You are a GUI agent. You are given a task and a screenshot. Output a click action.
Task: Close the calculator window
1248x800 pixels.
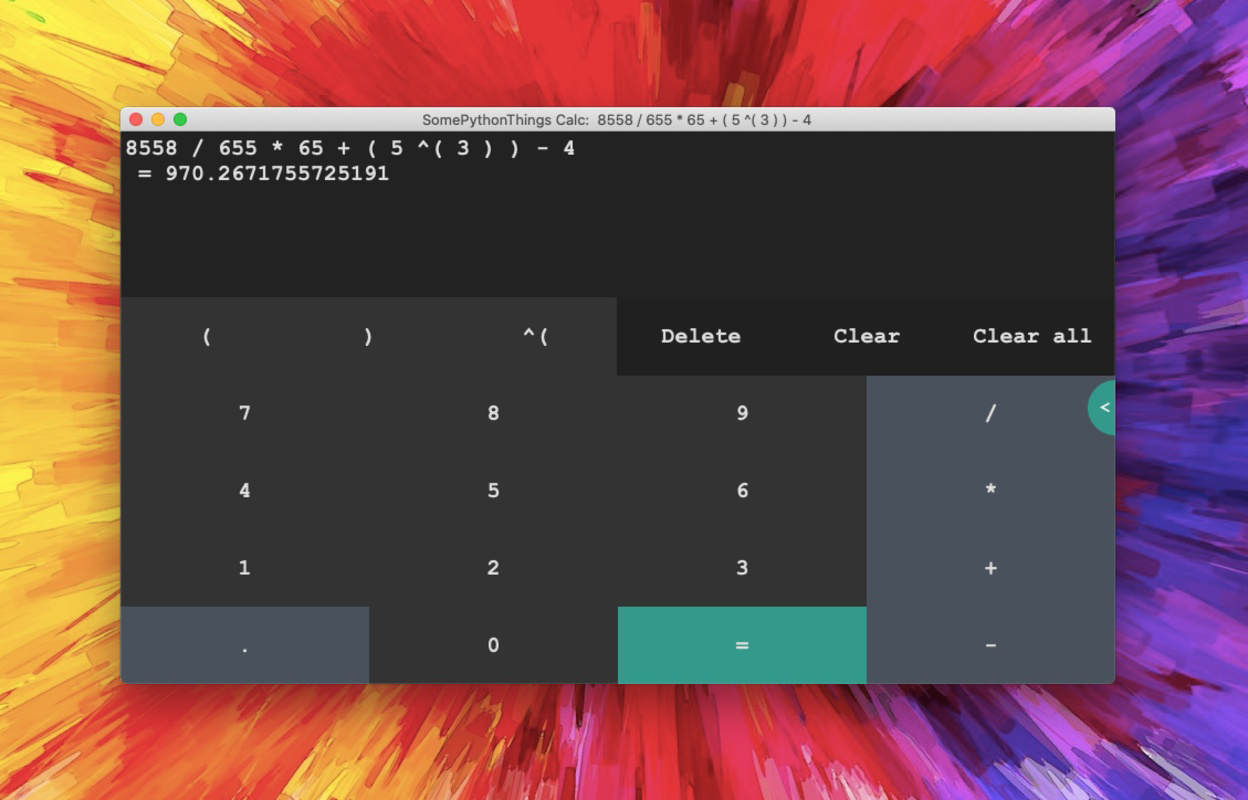136,119
